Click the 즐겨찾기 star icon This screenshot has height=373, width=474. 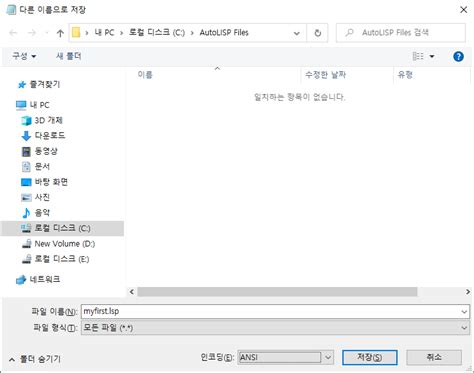pyautogui.click(x=22, y=85)
